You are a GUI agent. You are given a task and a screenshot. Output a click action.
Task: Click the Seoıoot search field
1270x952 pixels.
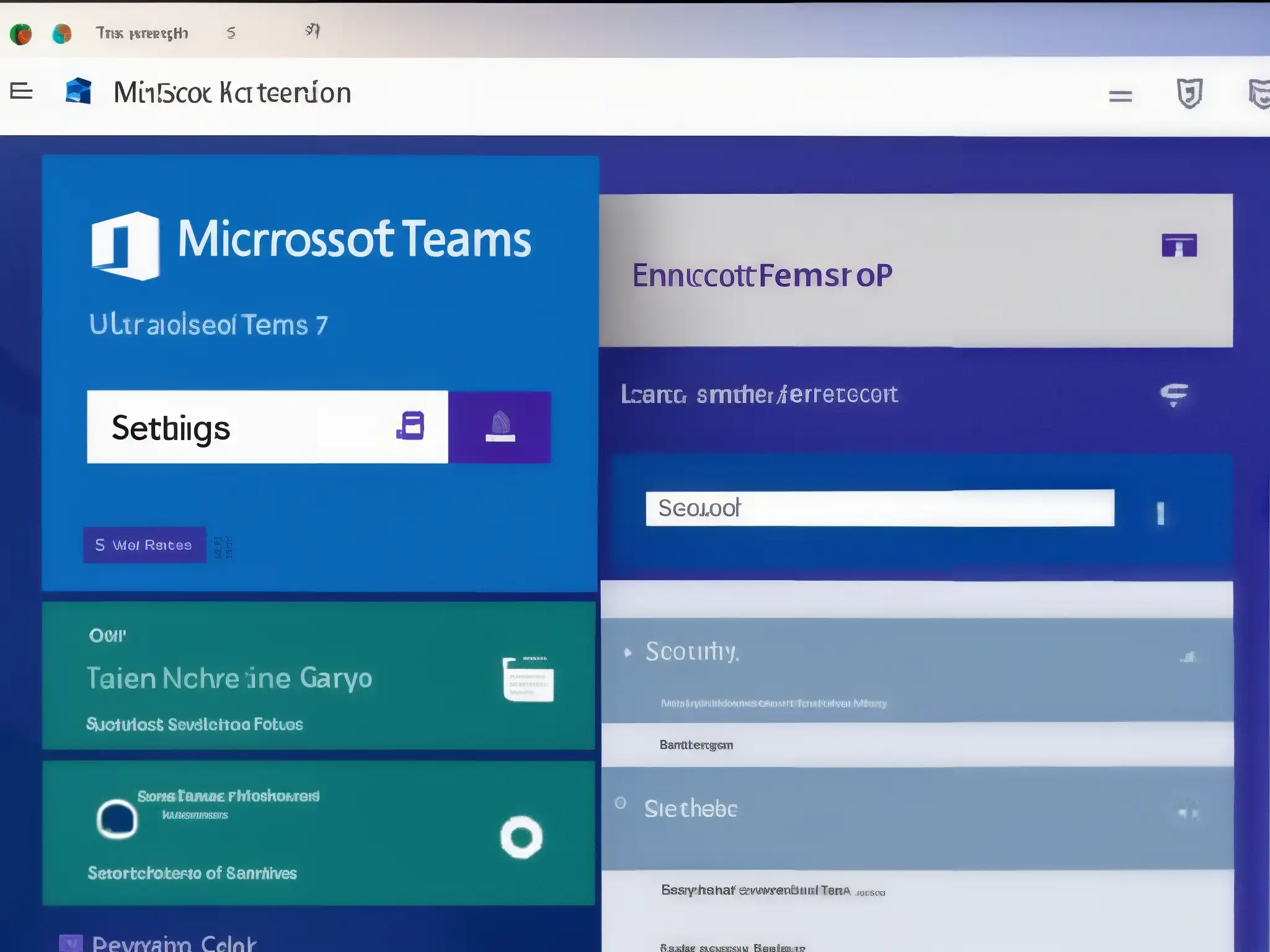pyautogui.click(x=879, y=508)
